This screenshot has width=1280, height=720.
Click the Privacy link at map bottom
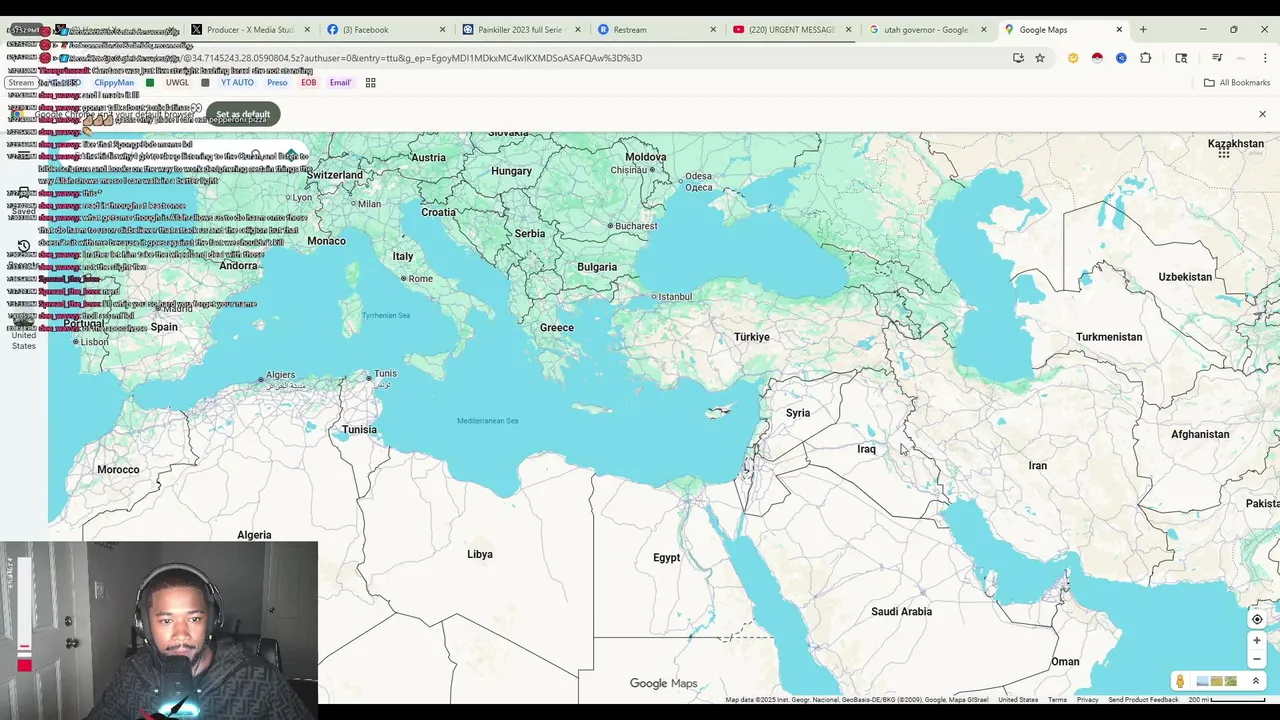pos(1087,700)
